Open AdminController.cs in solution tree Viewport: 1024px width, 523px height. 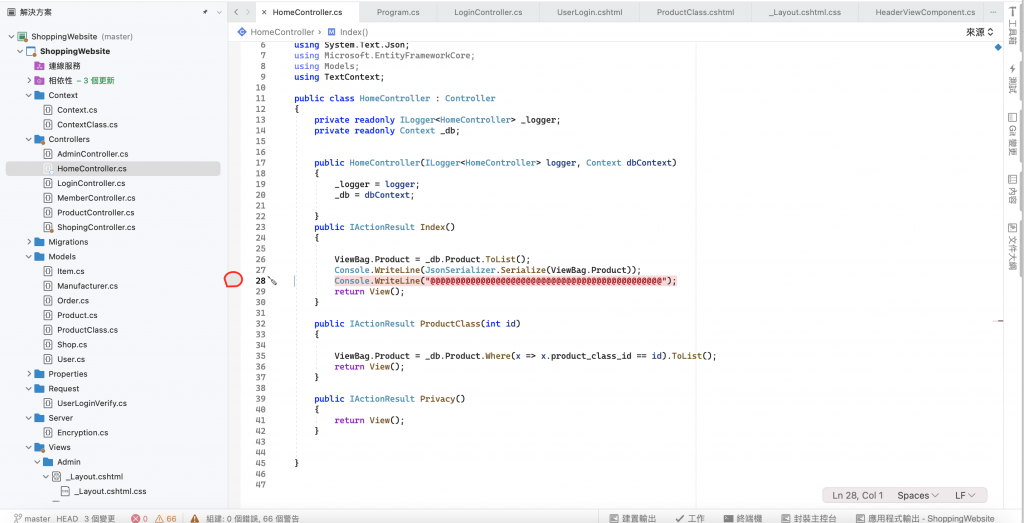pyautogui.click(x=93, y=154)
